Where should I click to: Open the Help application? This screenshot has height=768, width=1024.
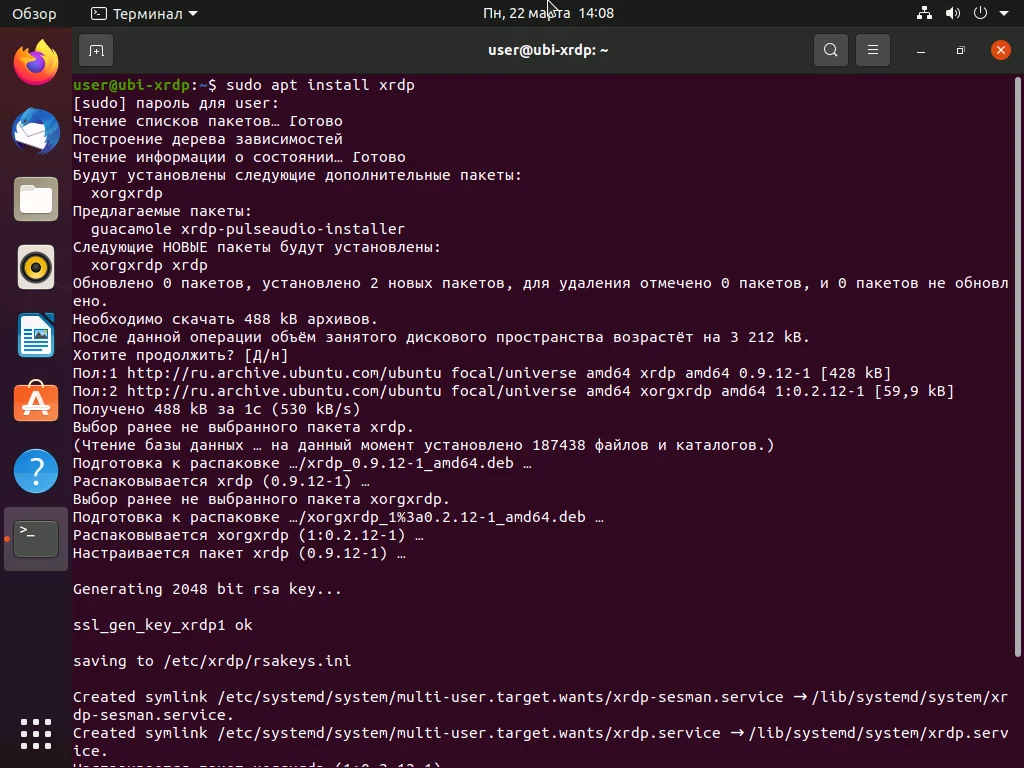pyautogui.click(x=35, y=470)
